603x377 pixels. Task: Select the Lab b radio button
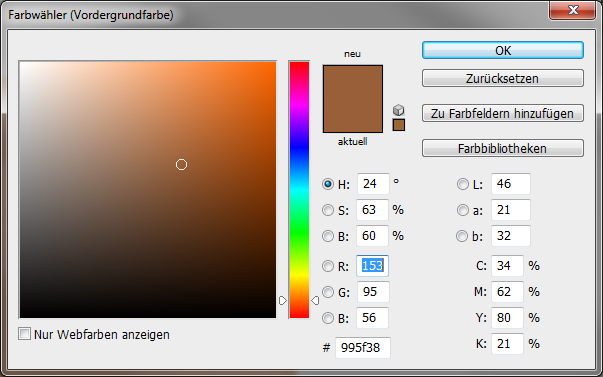462,236
